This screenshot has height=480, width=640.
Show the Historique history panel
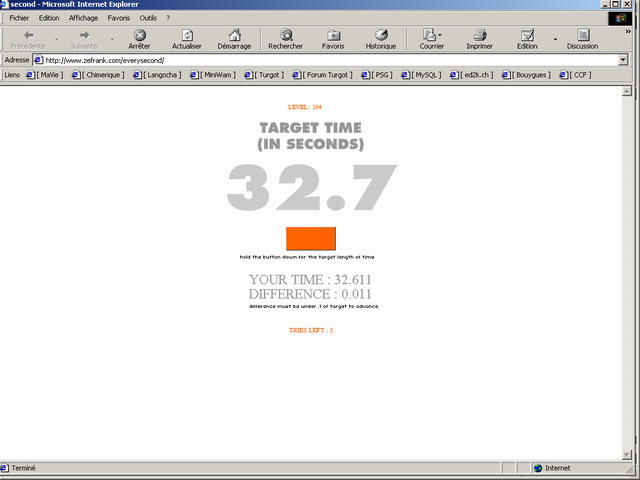pyautogui.click(x=380, y=35)
